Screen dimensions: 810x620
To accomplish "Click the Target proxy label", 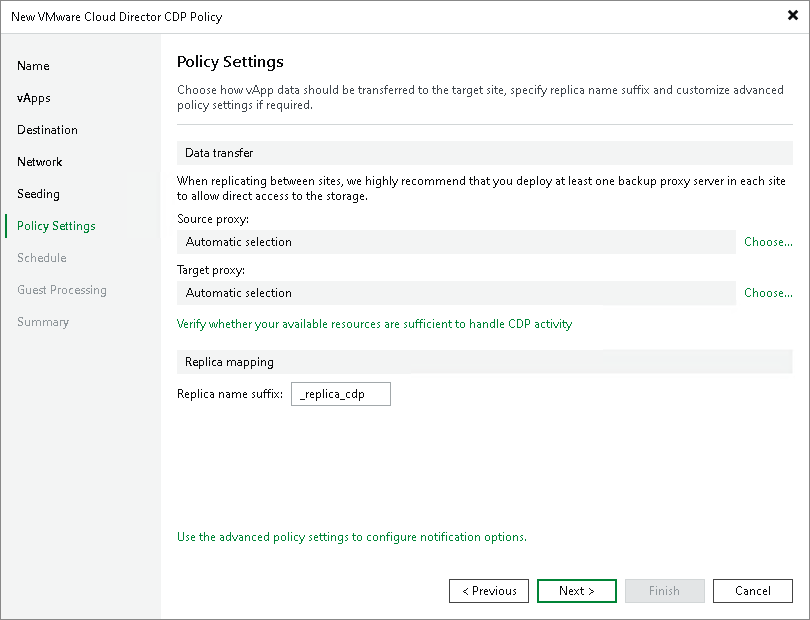I will (x=211, y=270).
